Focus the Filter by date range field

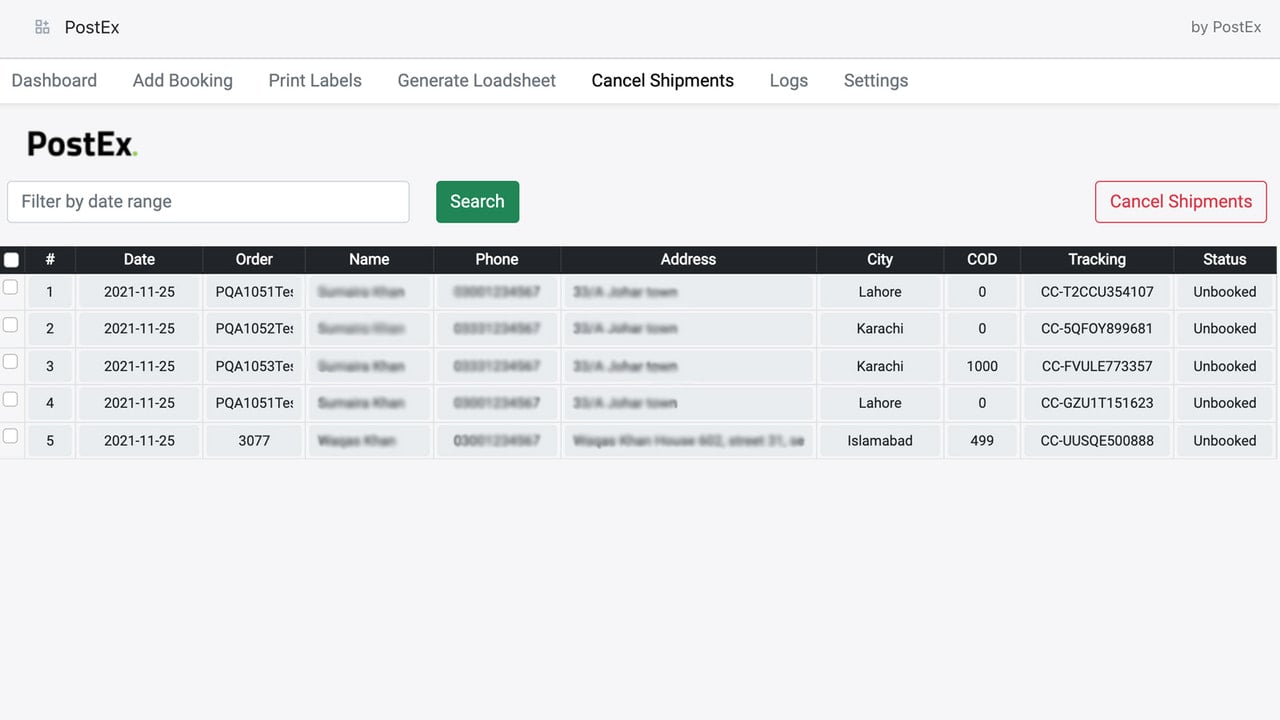[x=208, y=202]
